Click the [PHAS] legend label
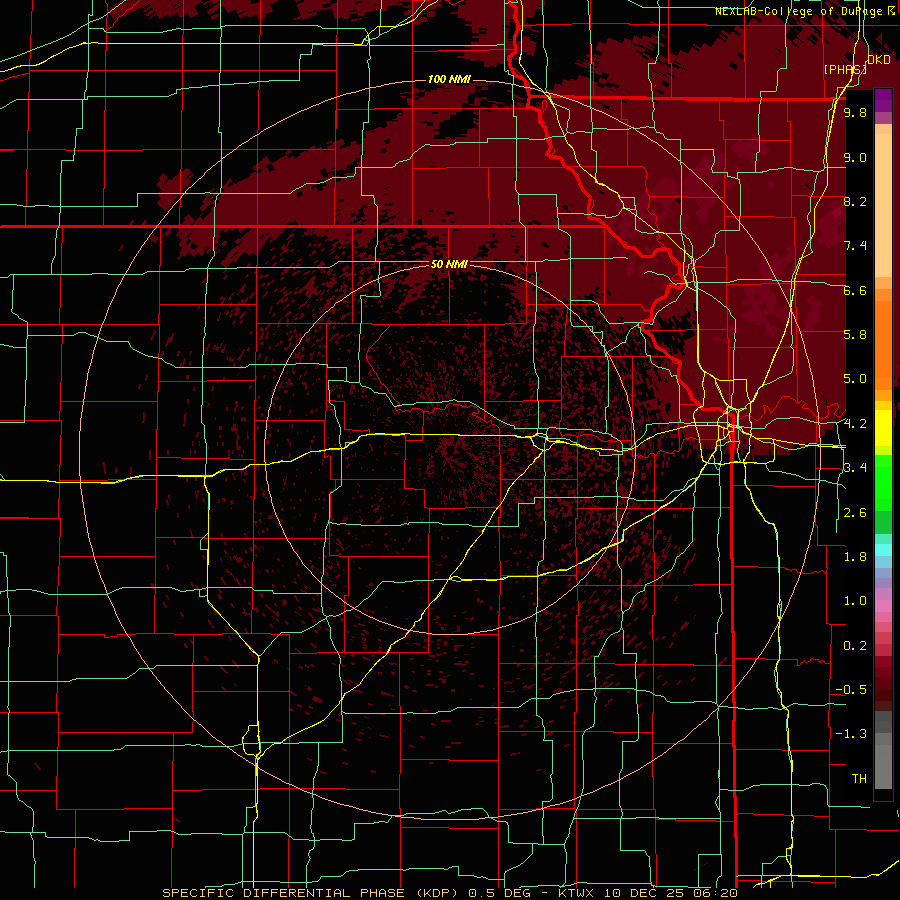This screenshot has height=900, width=900. coord(845,69)
